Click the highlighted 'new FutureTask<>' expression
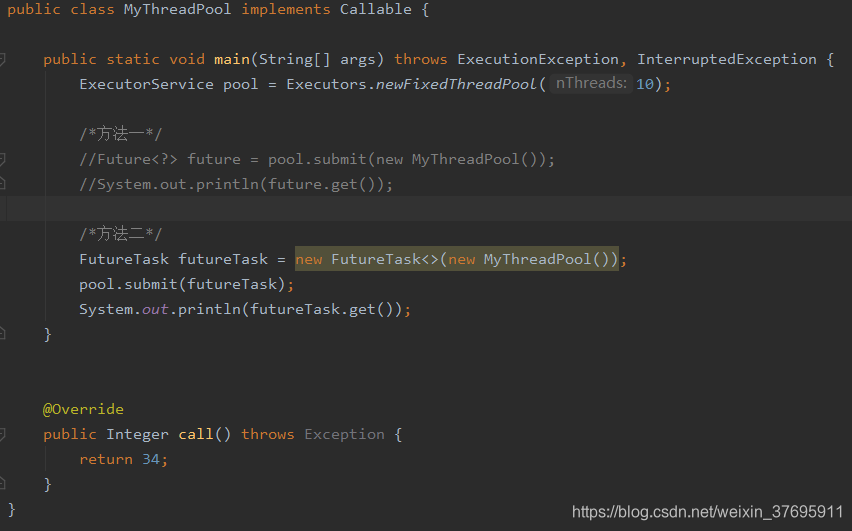Viewport: 852px width, 531px height. tap(456, 259)
